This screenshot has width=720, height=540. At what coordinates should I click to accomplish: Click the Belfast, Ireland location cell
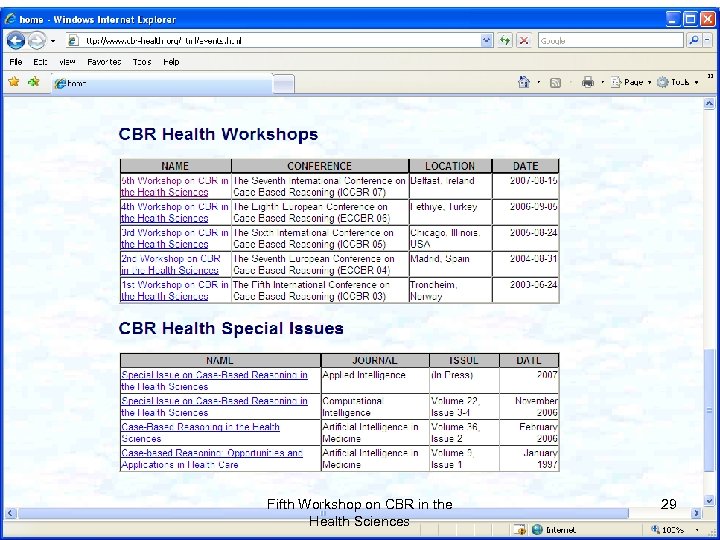pyautogui.click(x=450, y=186)
